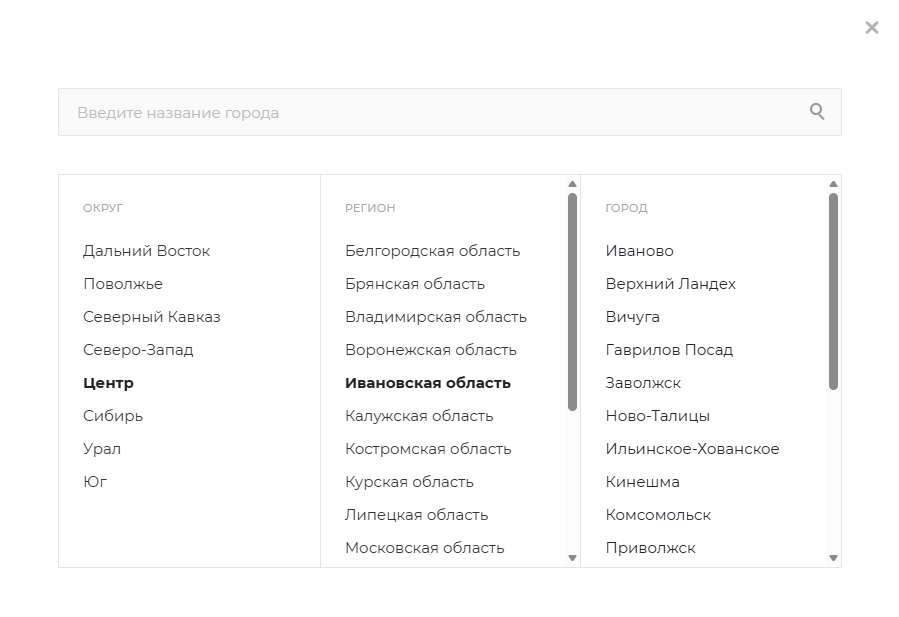The width and height of the screenshot is (899, 617).
Task: Select the Поволжье district
Action: (x=123, y=284)
